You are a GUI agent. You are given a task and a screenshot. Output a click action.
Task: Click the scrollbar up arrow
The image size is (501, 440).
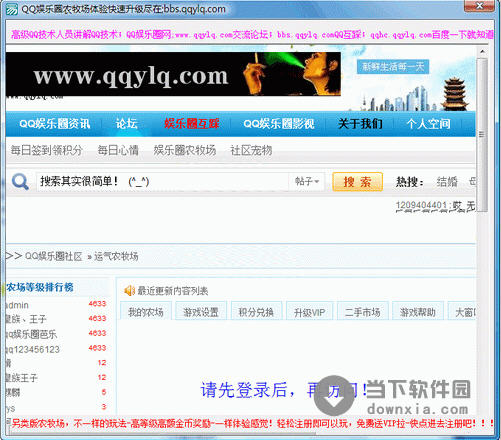482,52
